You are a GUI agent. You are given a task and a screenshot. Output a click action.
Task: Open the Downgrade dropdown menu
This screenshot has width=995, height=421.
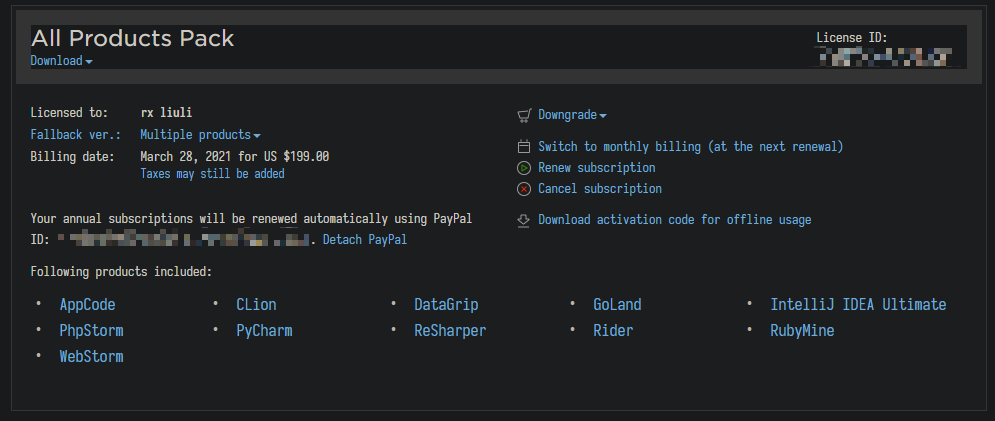tap(572, 115)
